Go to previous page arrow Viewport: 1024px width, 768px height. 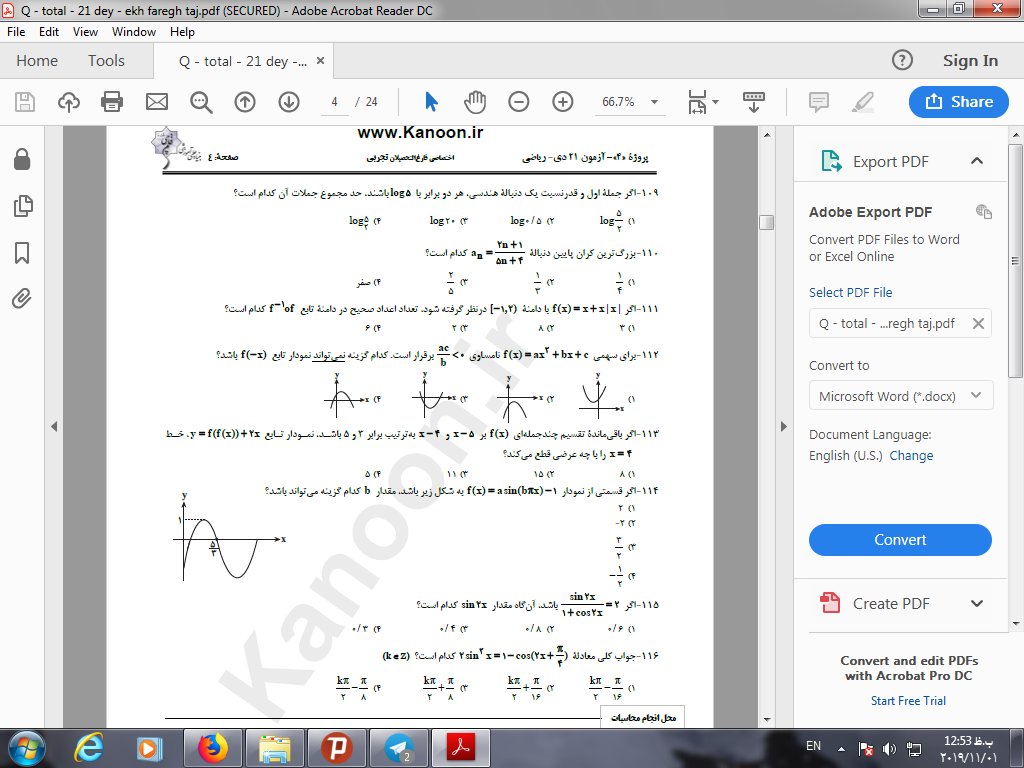point(245,102)
